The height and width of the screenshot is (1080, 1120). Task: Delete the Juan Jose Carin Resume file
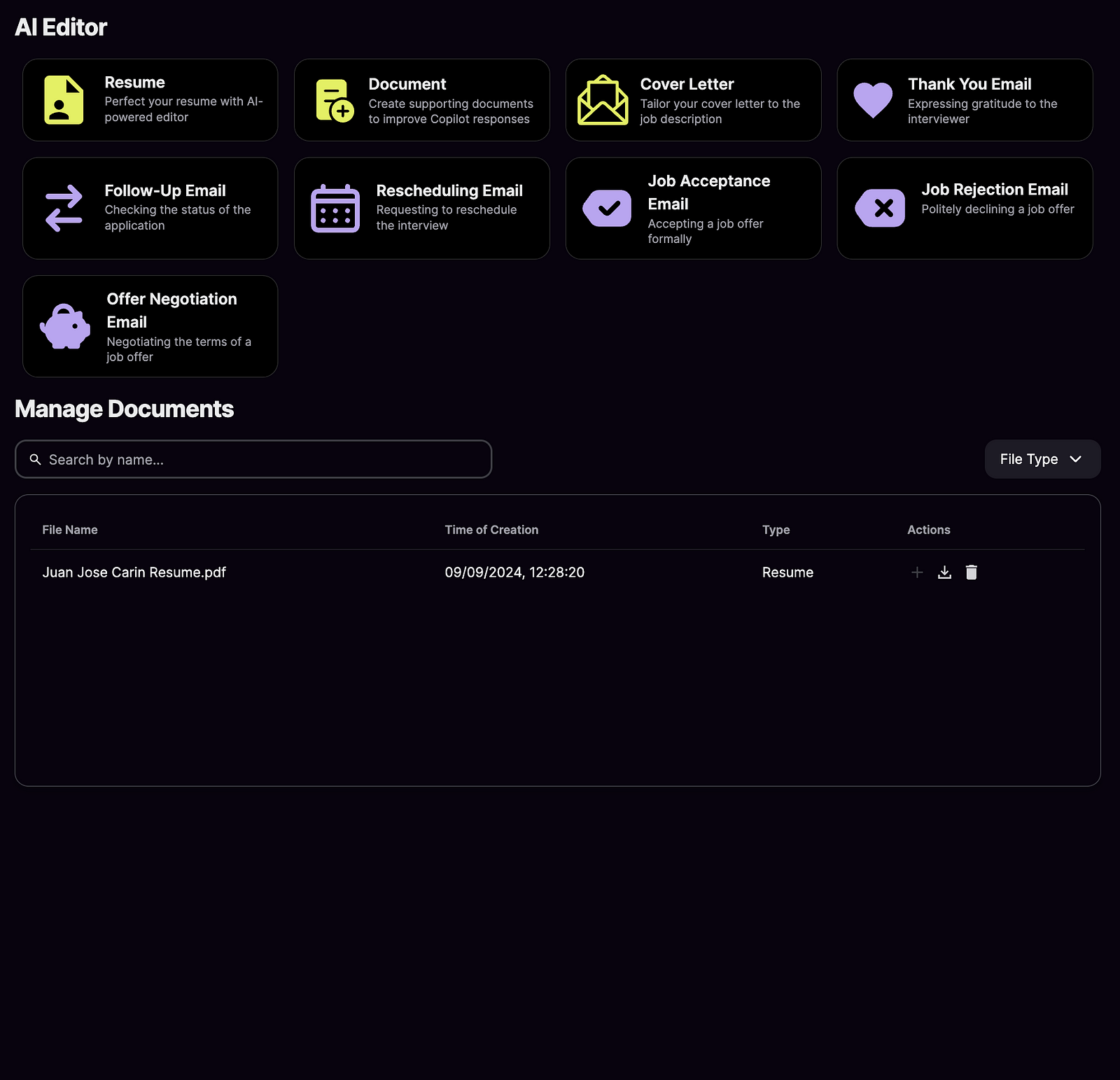[971, 573]
